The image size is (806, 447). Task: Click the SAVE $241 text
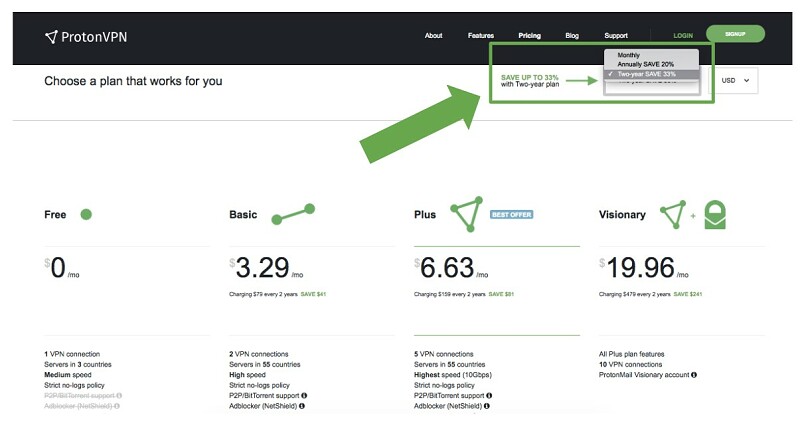pyautogui.click(x=688, y=294)
